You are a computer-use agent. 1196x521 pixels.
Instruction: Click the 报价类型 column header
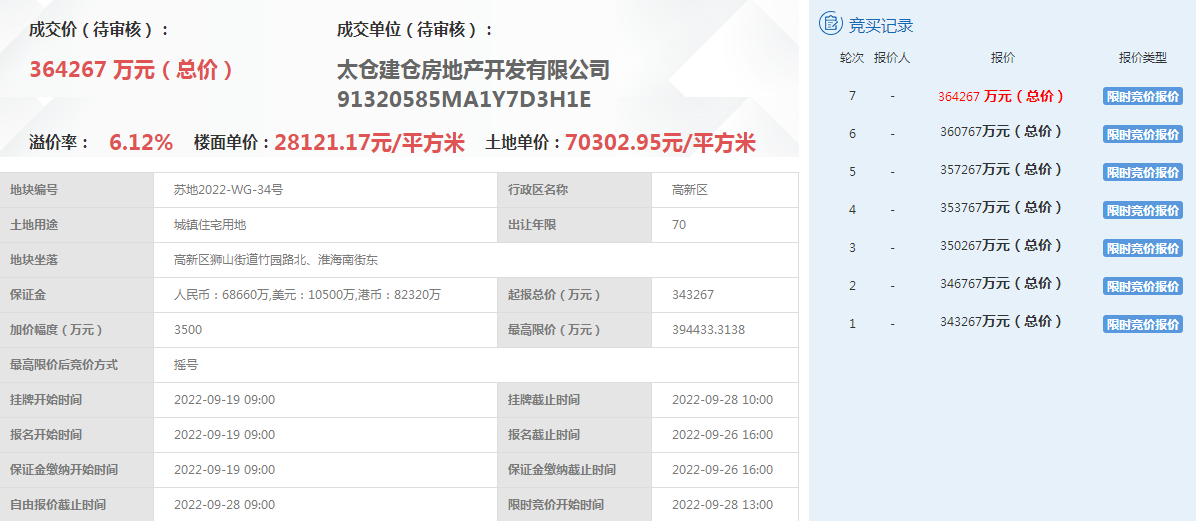point(1143,58)
